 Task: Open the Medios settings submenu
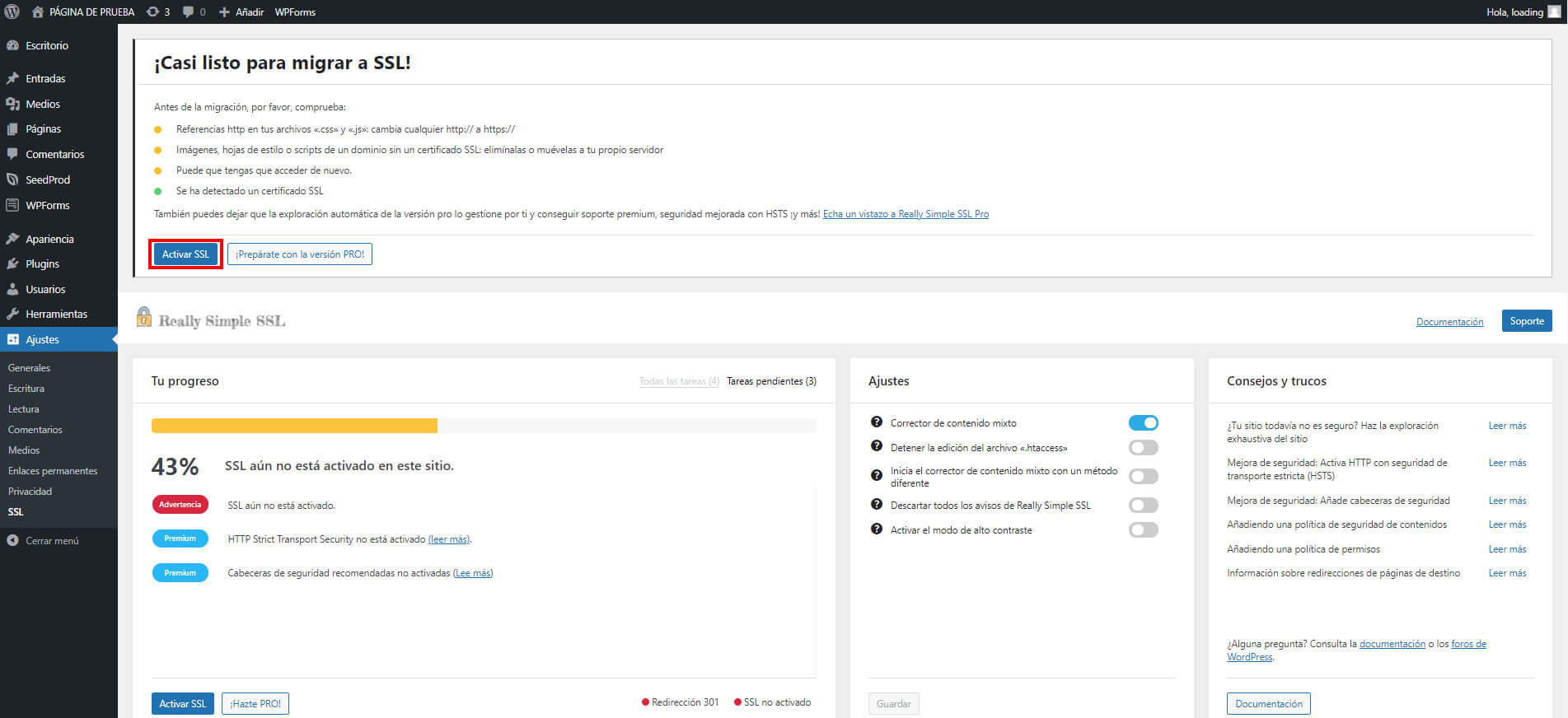(24, 450)
